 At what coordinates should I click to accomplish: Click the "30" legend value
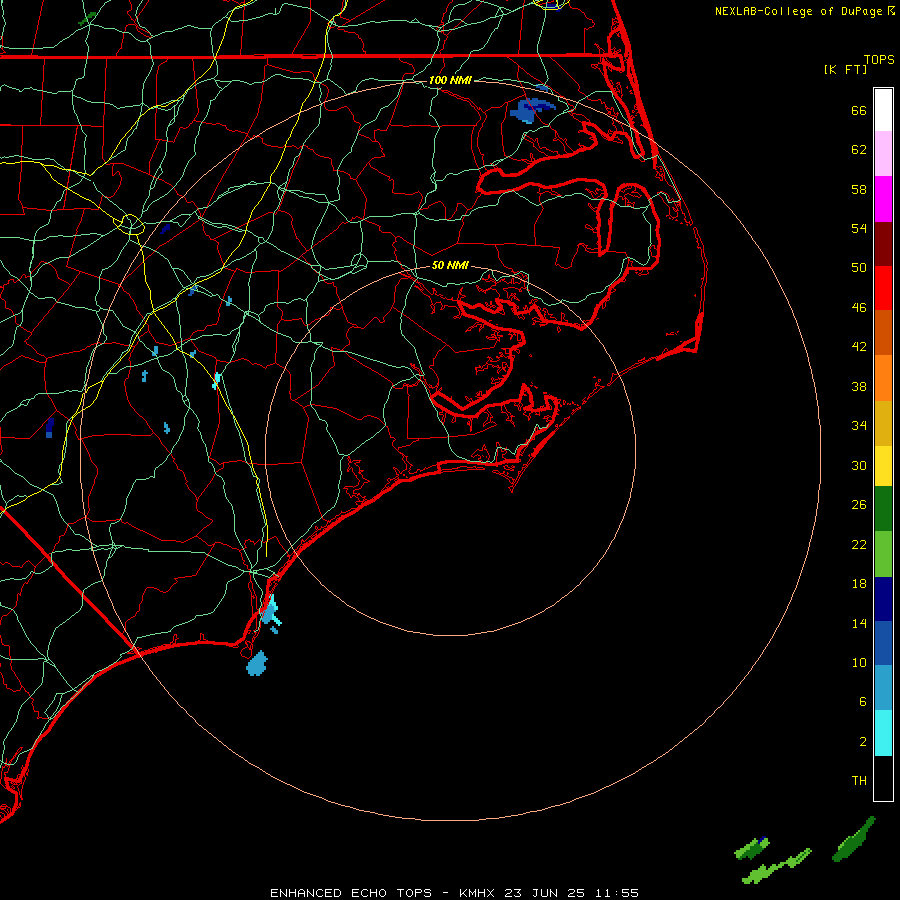tap(859, 465)
